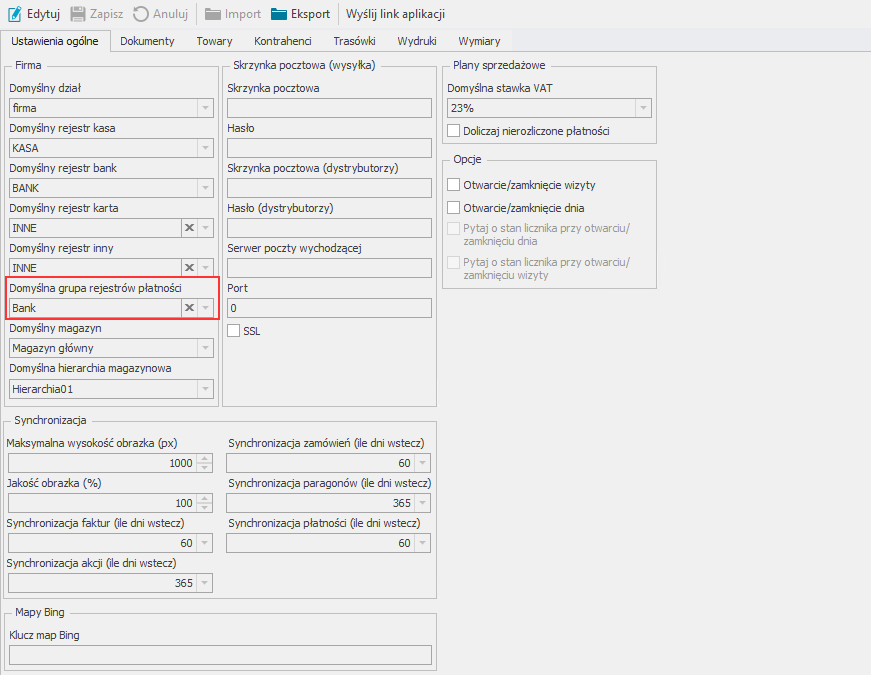Click the Edytuj pencil icon
Viewport: 871px width, 675px height.
pos(15,14)
